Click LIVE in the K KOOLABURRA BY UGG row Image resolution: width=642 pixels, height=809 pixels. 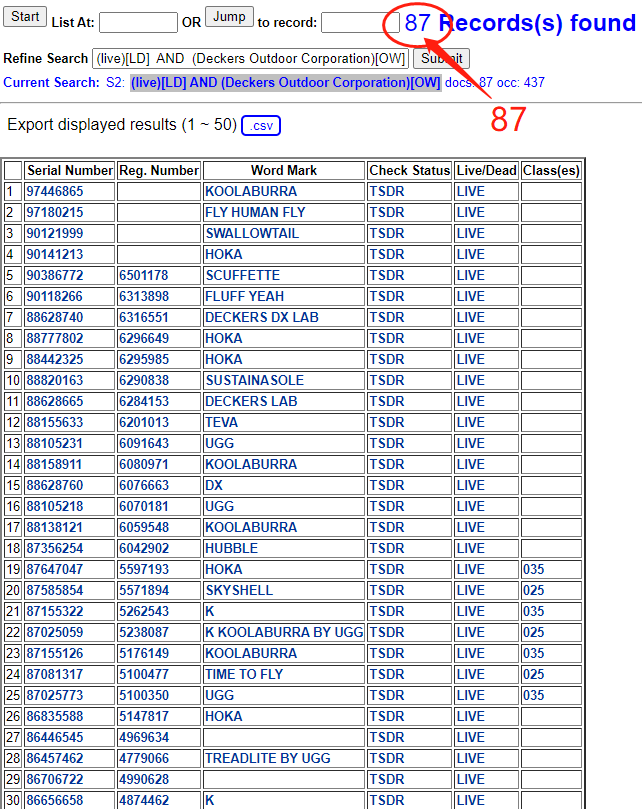click(x=470, y=633)
